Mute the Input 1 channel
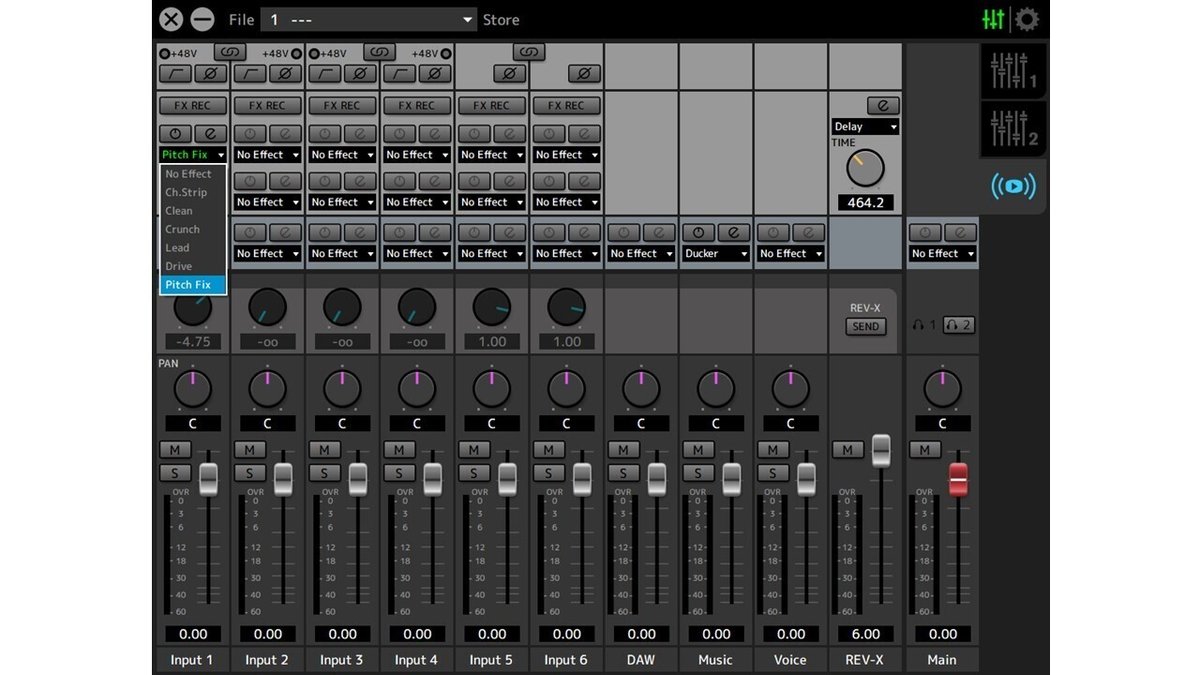The image size is (1200, 675). [175, 450]
